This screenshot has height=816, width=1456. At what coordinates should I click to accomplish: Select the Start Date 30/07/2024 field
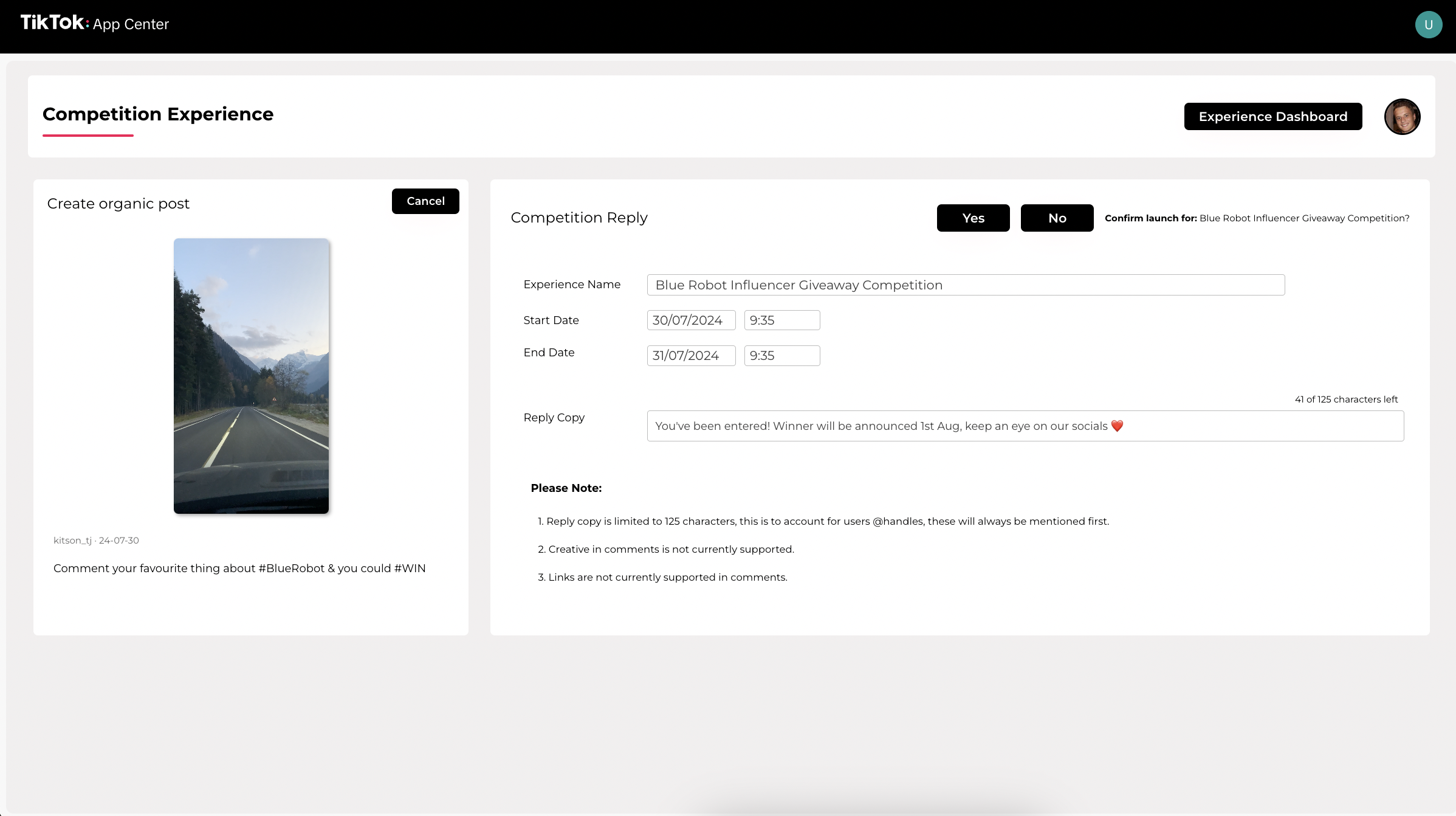[x=691, y=320]
